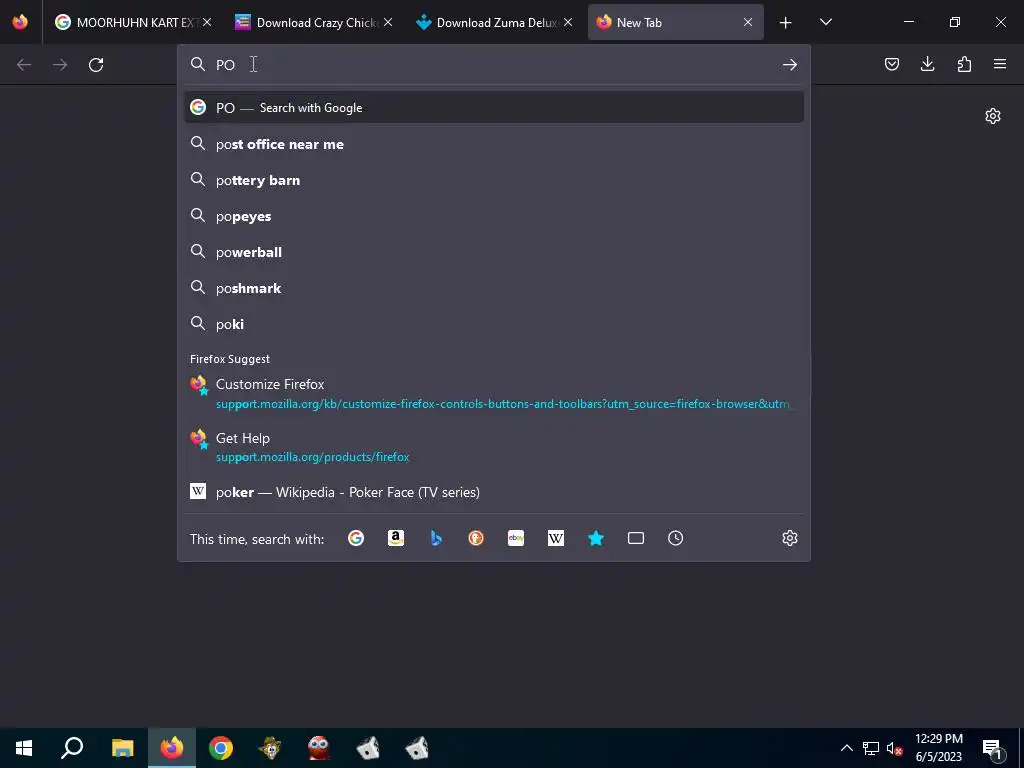Viewport: 1024px width, 768px height.
Task: Search with DuckDuckGo icon this time
Action: coord(476,538)
